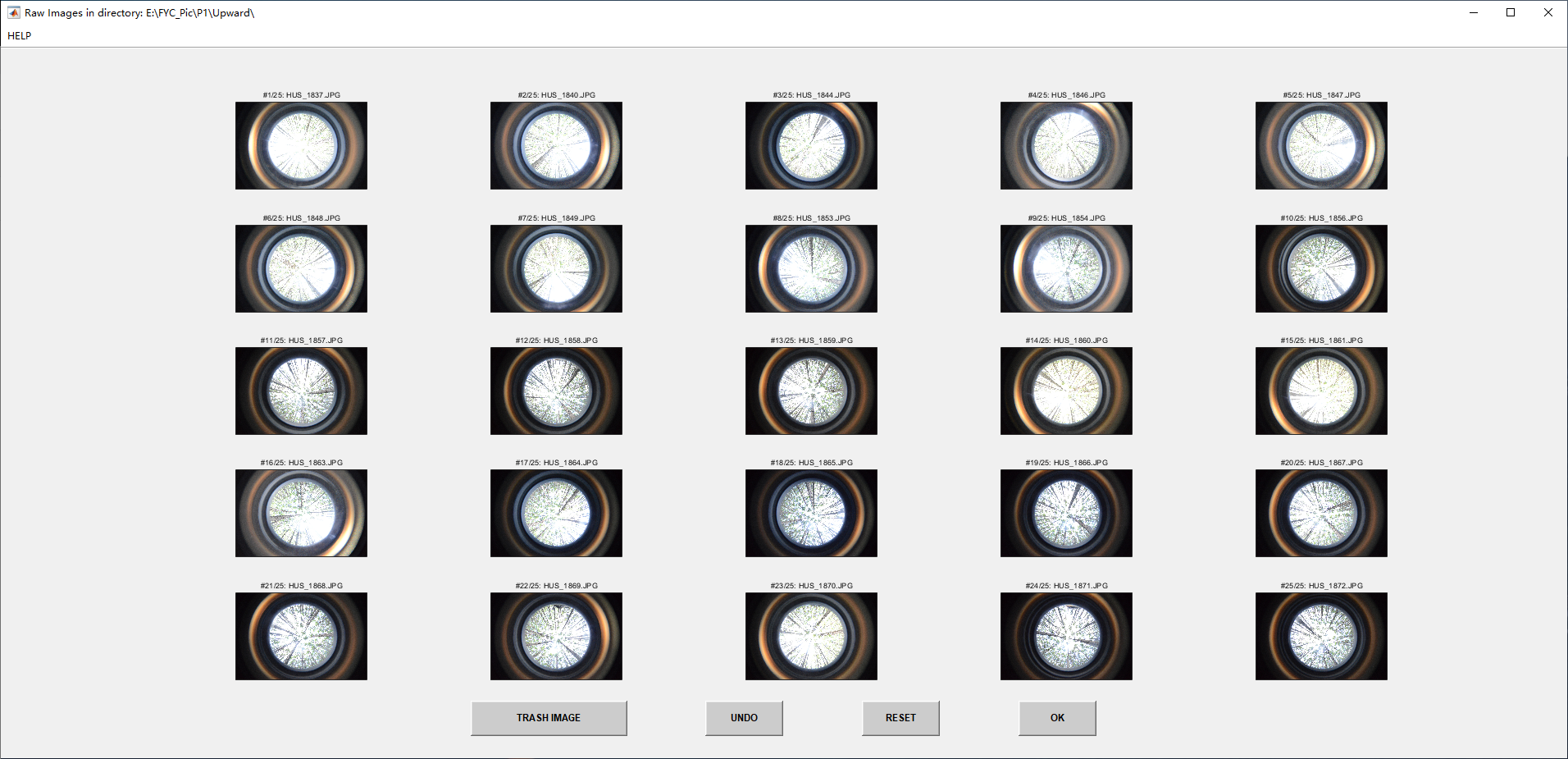Open the HELP menu
This screenshot has height=759, width=1568.
tap(20, 35)
